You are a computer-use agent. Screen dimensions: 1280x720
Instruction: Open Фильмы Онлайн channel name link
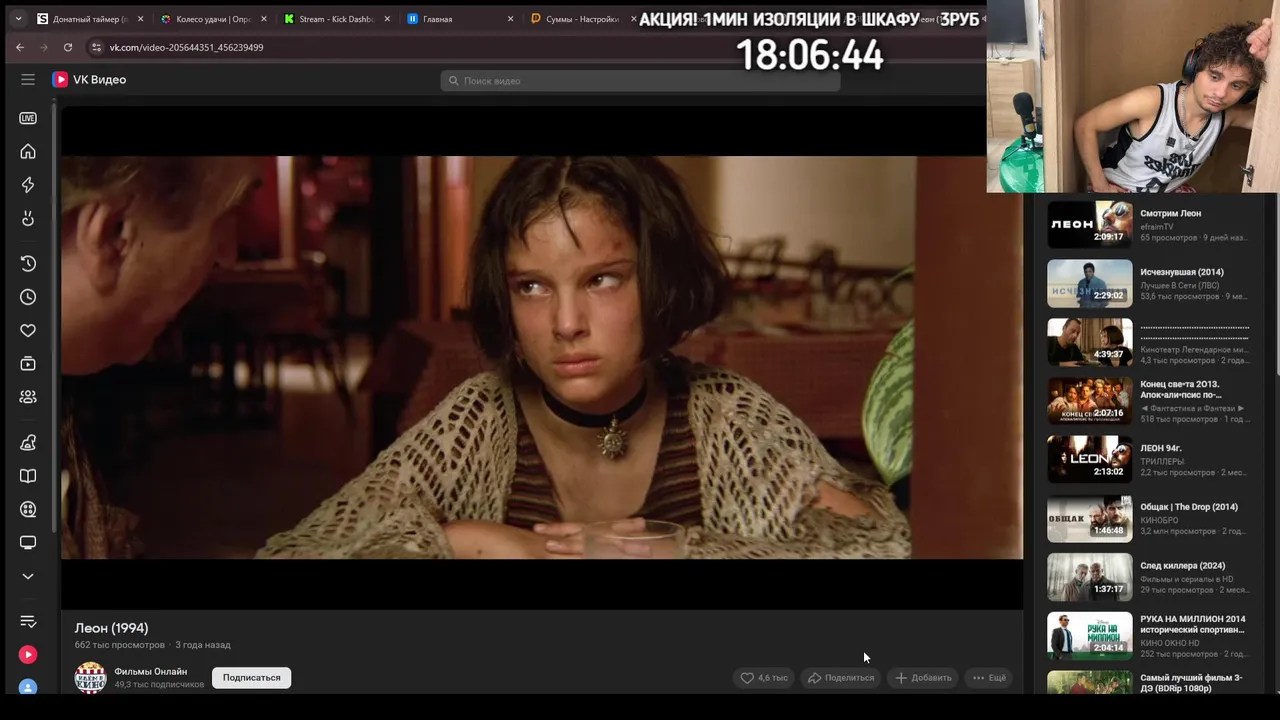pyautogui.click(x=150, y=672)
